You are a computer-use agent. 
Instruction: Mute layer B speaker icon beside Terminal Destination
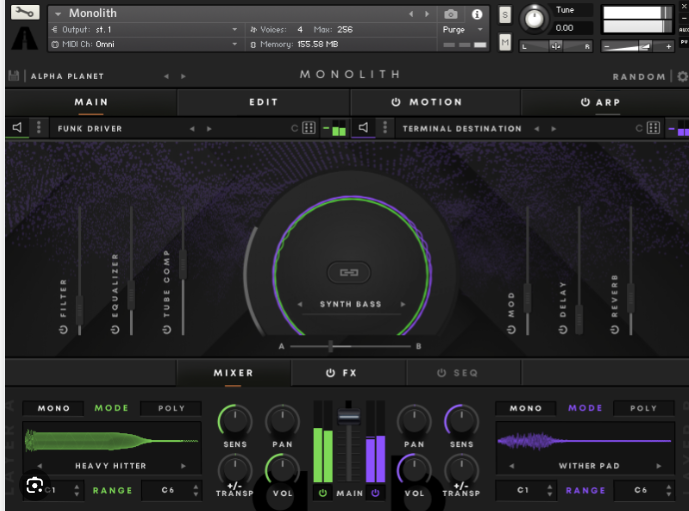(x=363, y=128)
